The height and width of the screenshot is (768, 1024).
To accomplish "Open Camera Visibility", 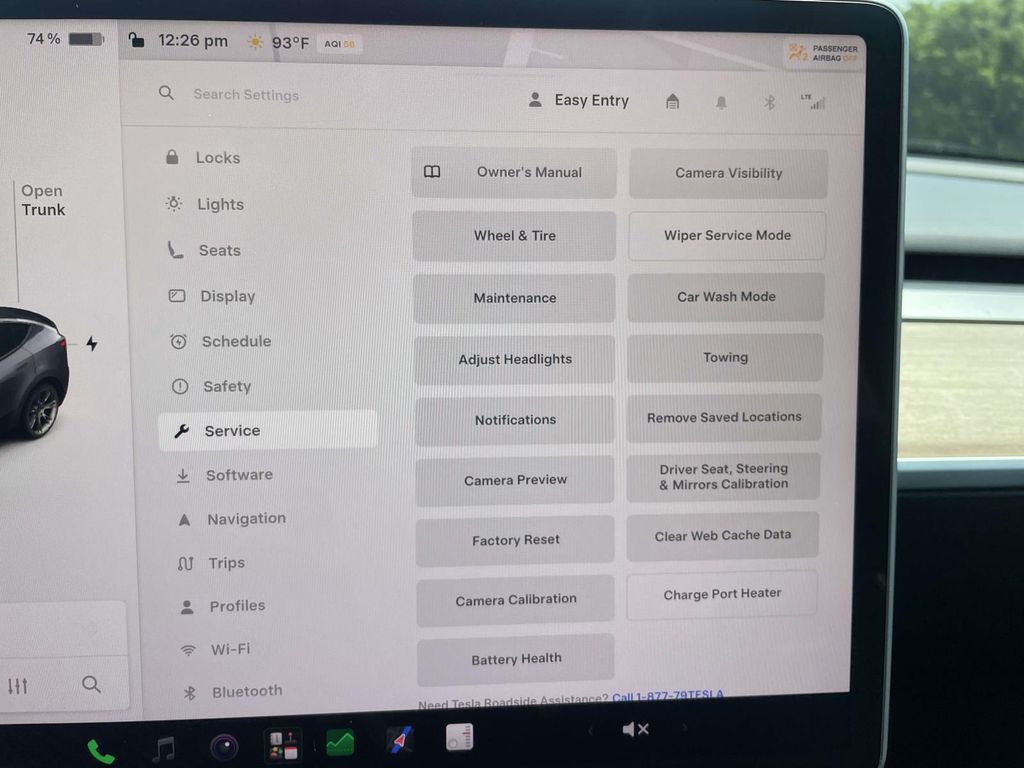I will pos(728,173).
